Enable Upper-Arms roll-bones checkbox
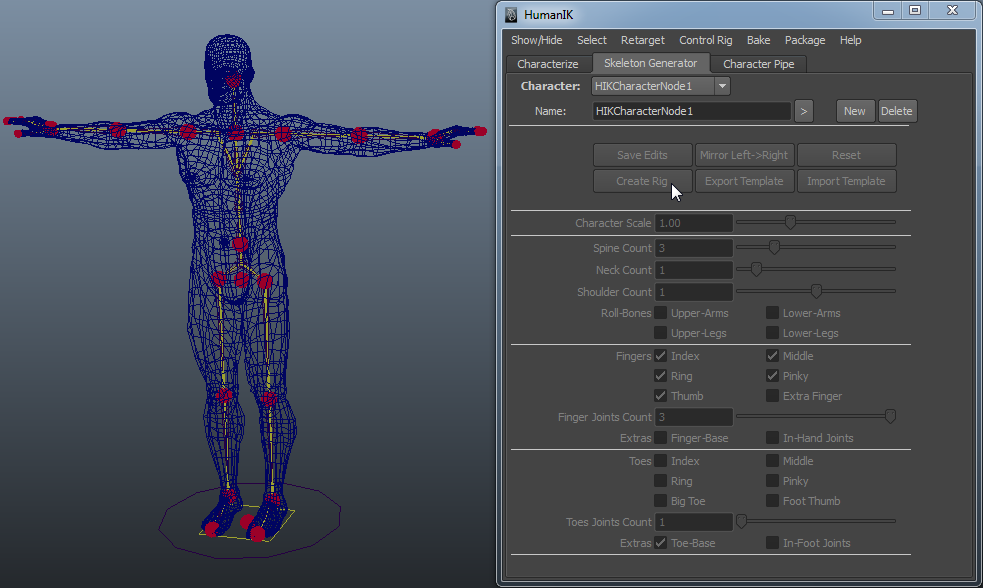The width and height of the screenshot is (983, 588). tap(661, 313)
